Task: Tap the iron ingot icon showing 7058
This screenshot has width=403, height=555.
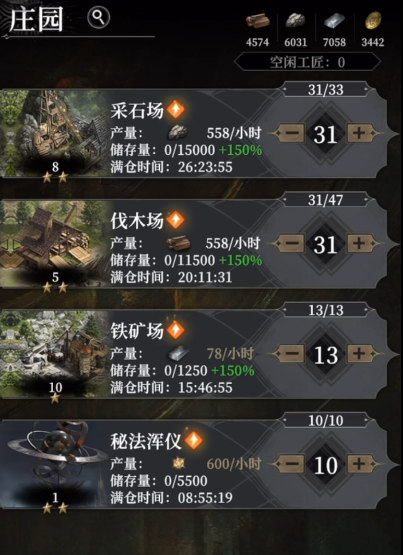Action: pos(334,21)
